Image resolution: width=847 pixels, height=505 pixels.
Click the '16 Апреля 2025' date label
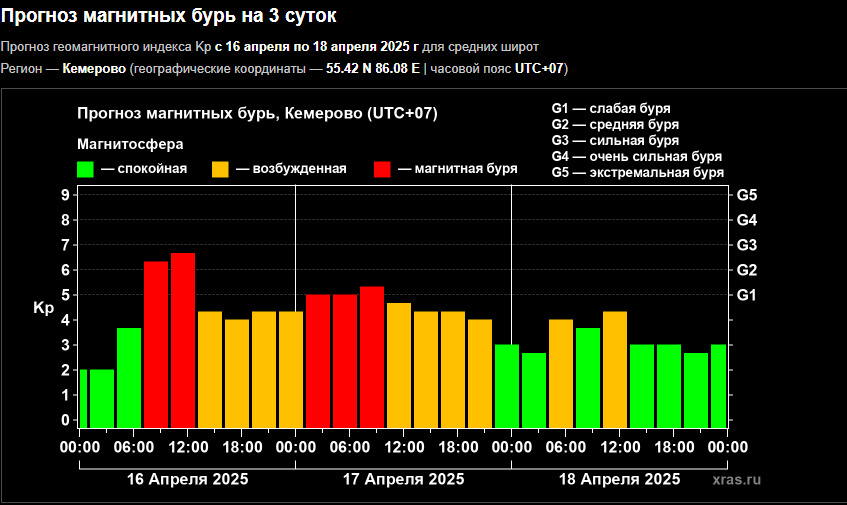pyautogui.click(x=187, y=480)
